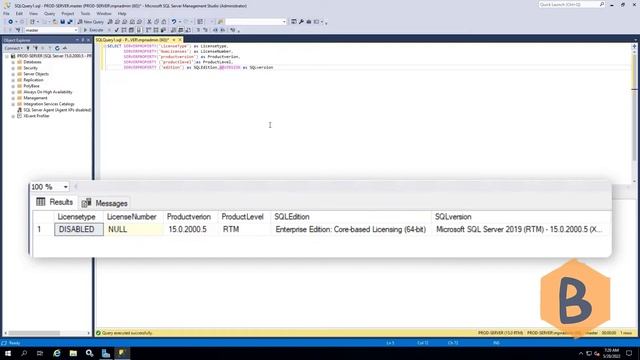Expand the Management node
The height and width of the screenshot is (360, 640).
13,98
